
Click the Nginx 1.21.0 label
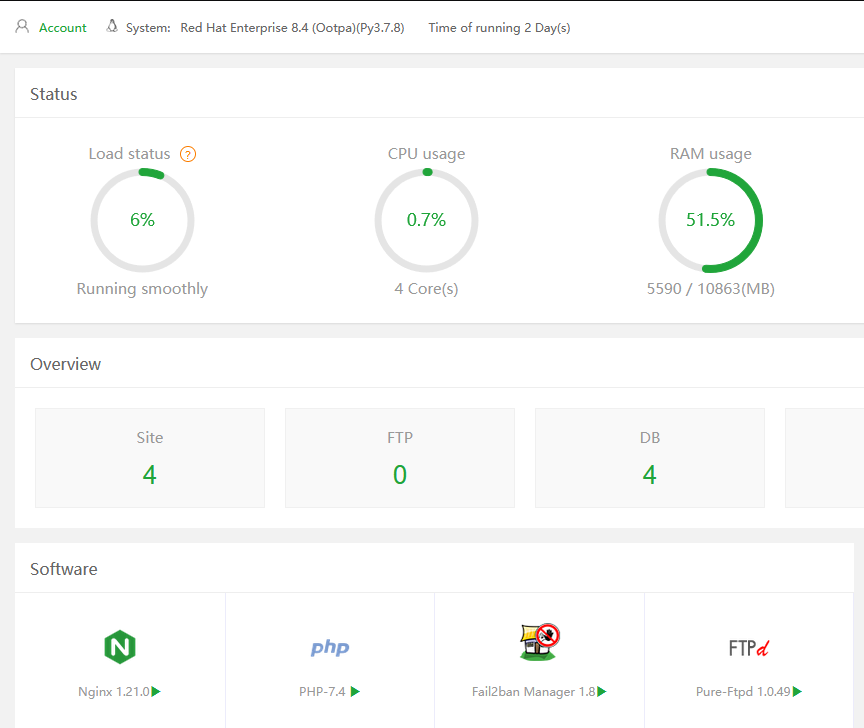(x=114, y=691)
